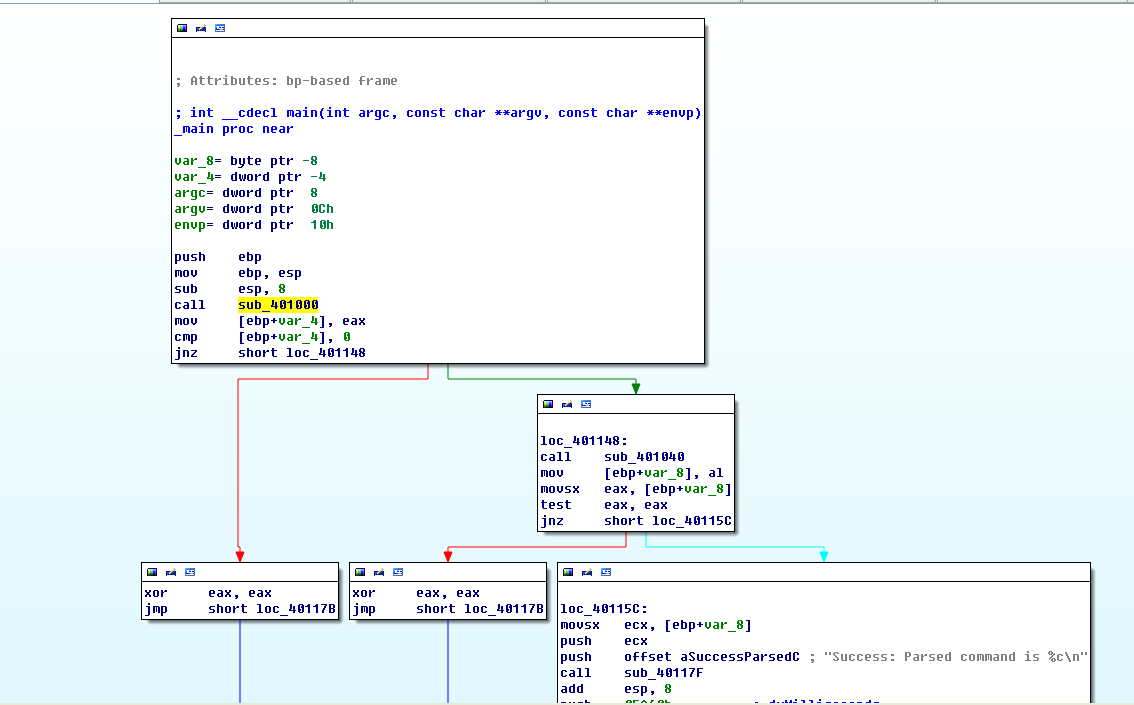The image size is (1134, 705).
Task: Select the "push ecx" instruction
Action: point(604,641)
